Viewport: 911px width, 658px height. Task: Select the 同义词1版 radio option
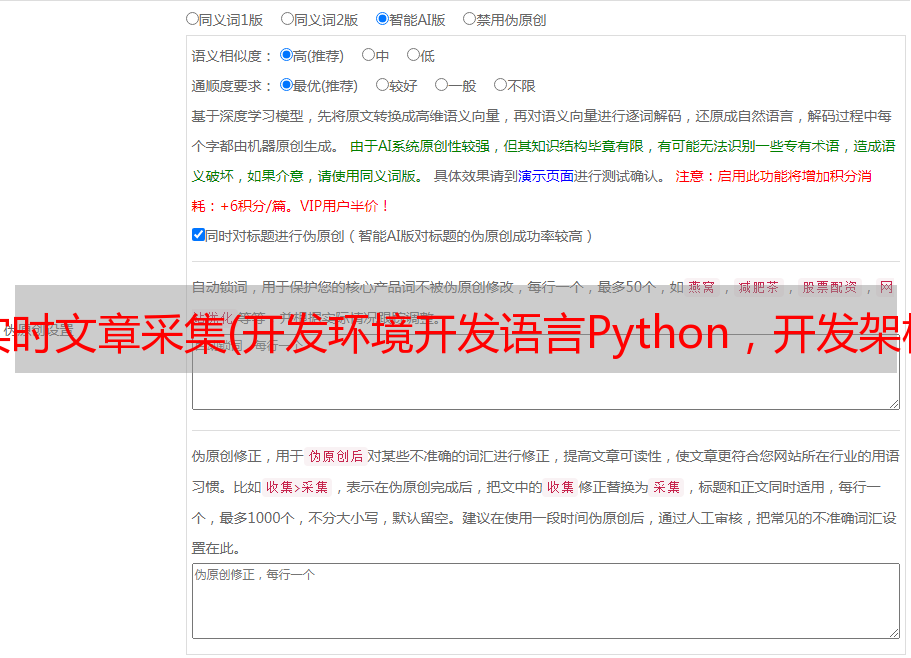192,19
